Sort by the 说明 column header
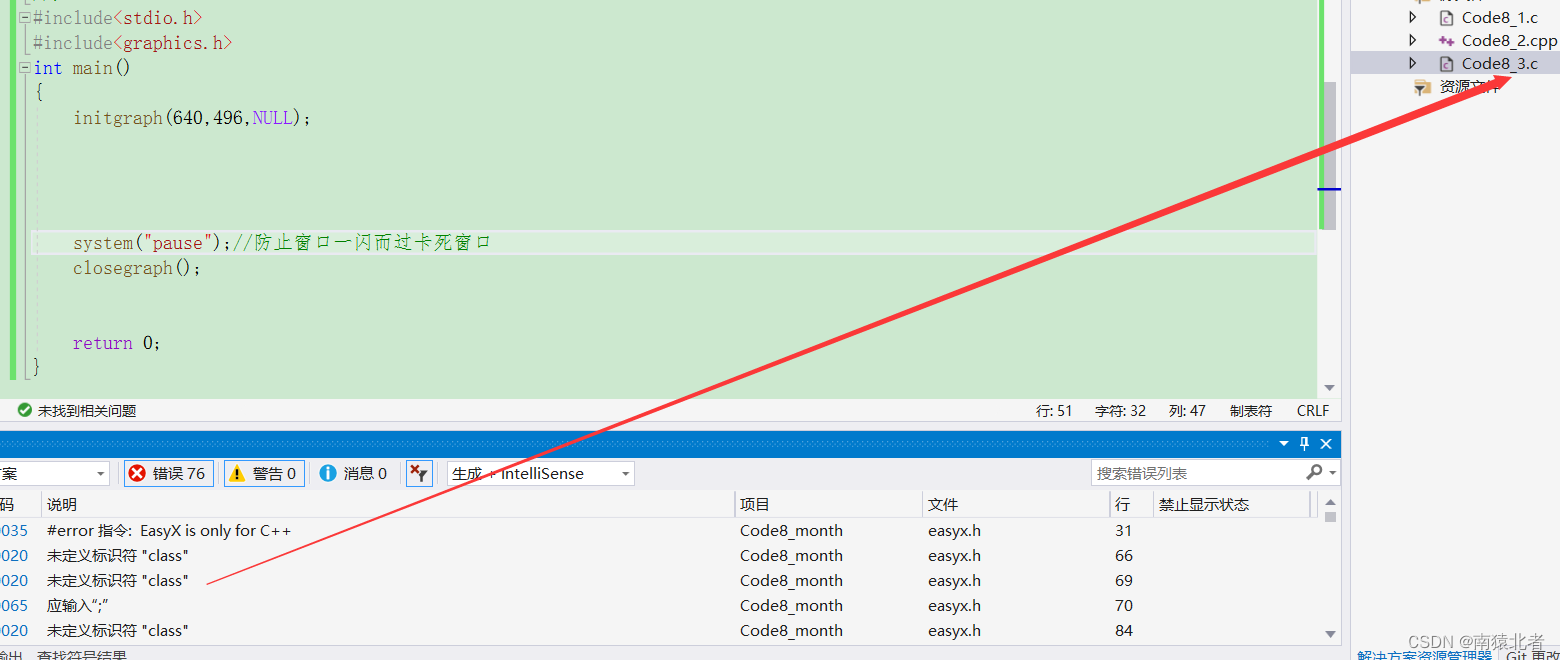Viewport: 1560px width, 660px height. 388,504
